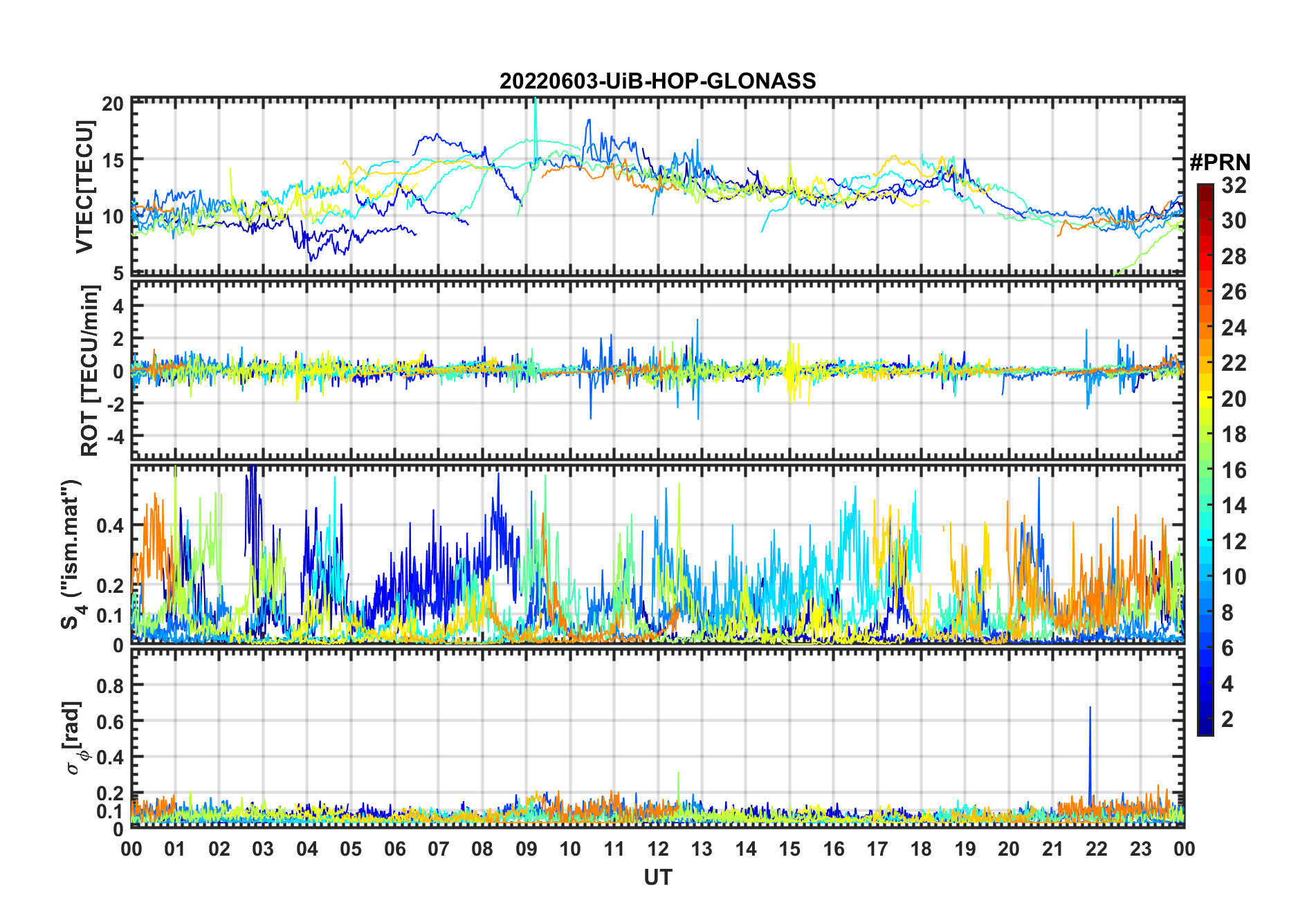Click the plot title 20220603-UiB-HOP-GLONASS

coord(657,82)
